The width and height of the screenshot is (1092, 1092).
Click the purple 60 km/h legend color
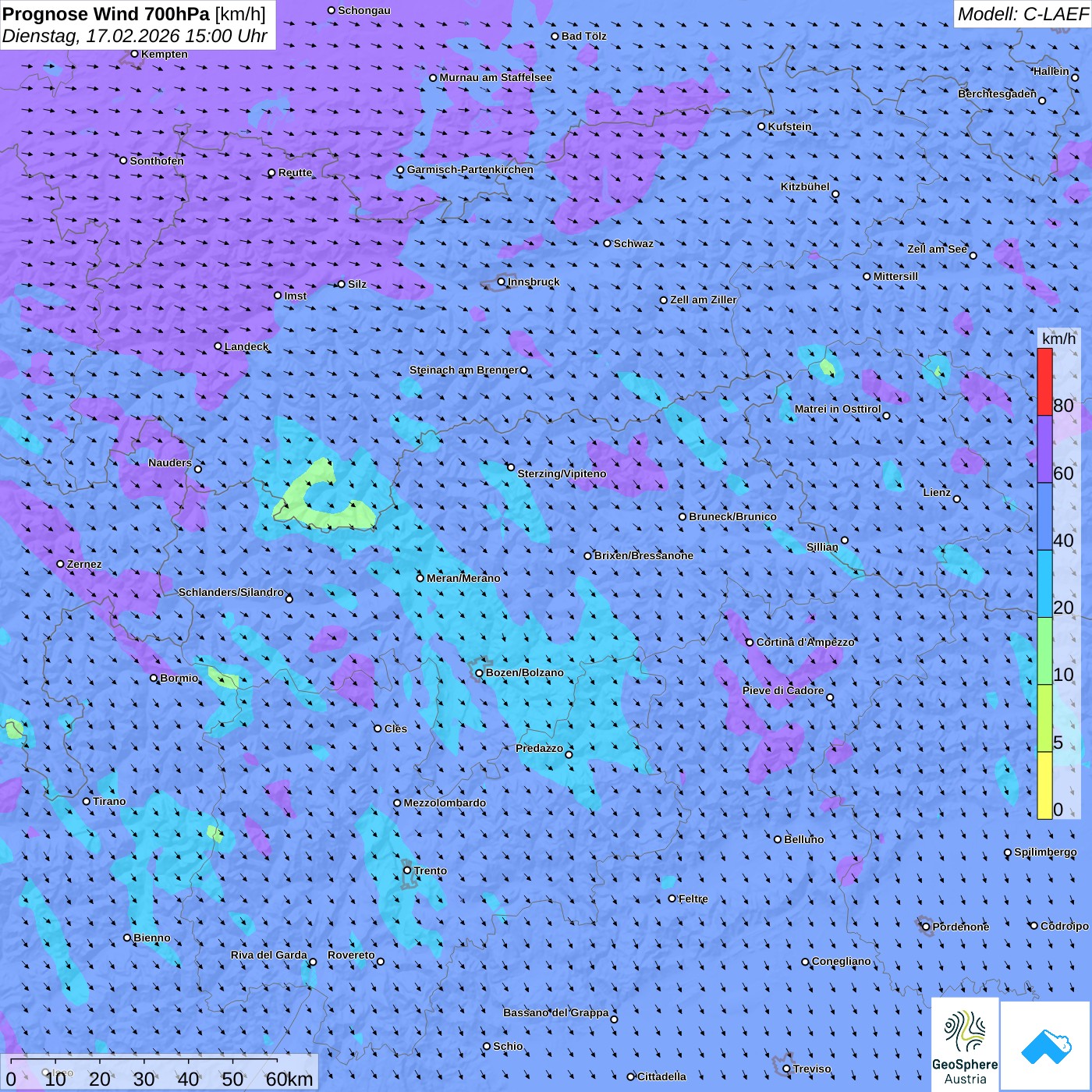click(x=1044, y=449)
